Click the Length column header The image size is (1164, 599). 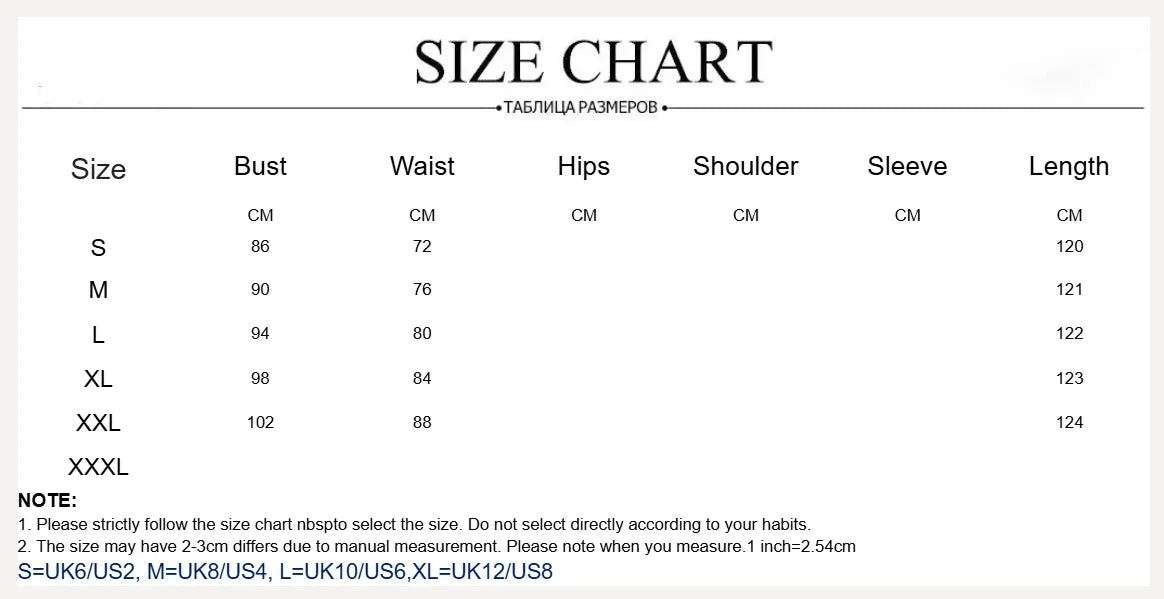click(x=1069, y=166)
